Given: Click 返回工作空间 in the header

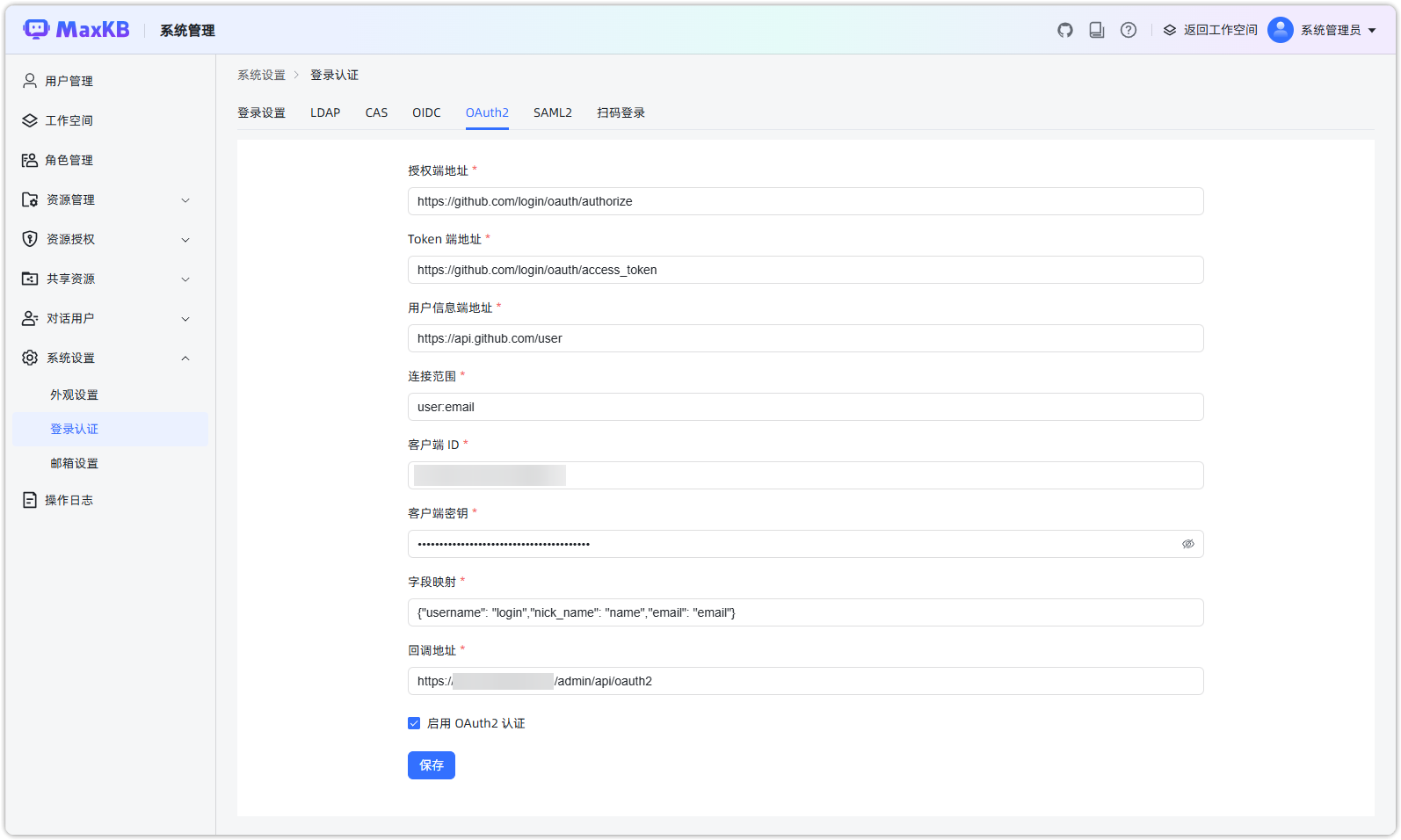Looking at the screenshot, I should tap(1210, 30).
